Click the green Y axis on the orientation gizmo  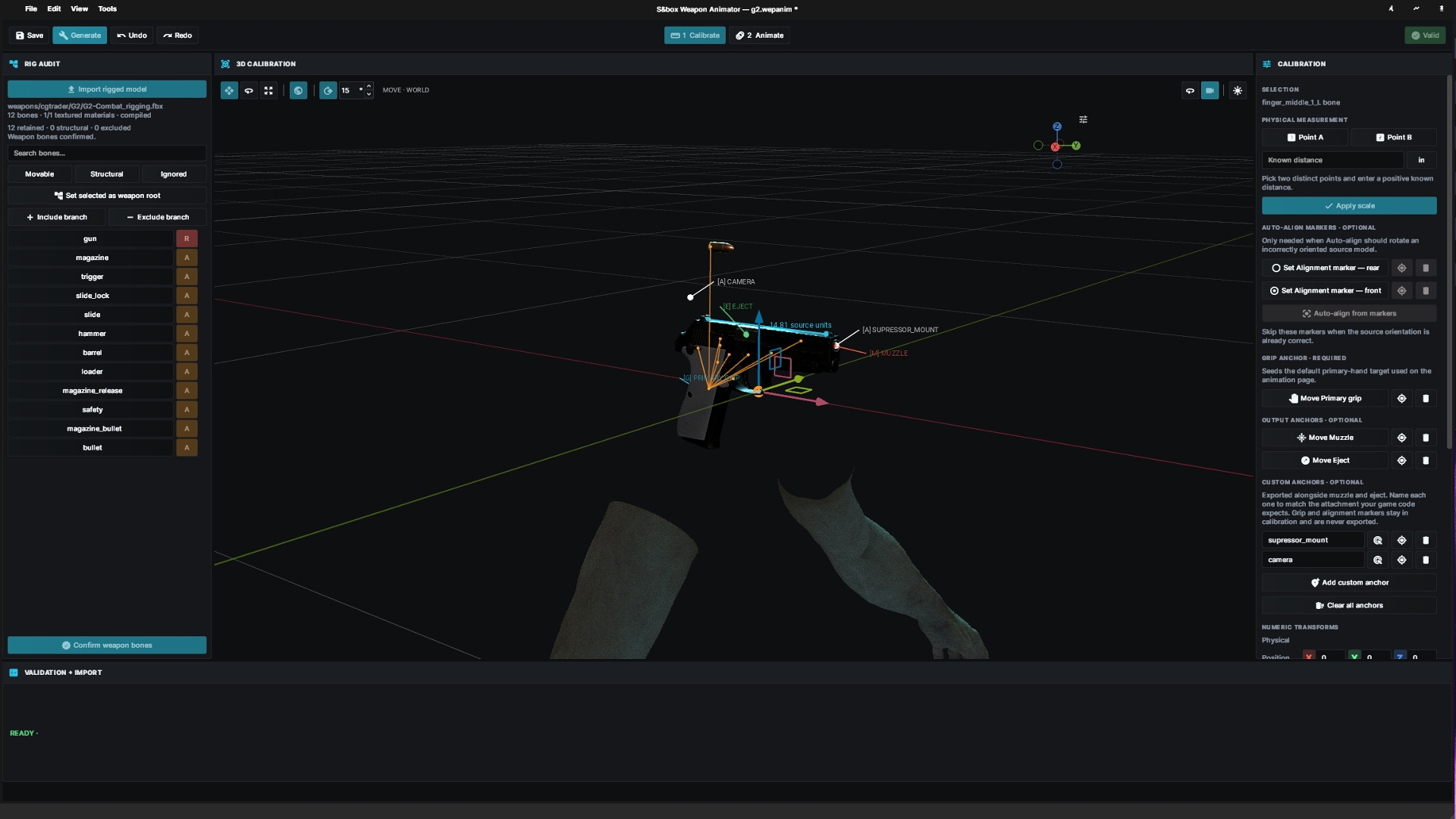click(x=1076, y=146)
